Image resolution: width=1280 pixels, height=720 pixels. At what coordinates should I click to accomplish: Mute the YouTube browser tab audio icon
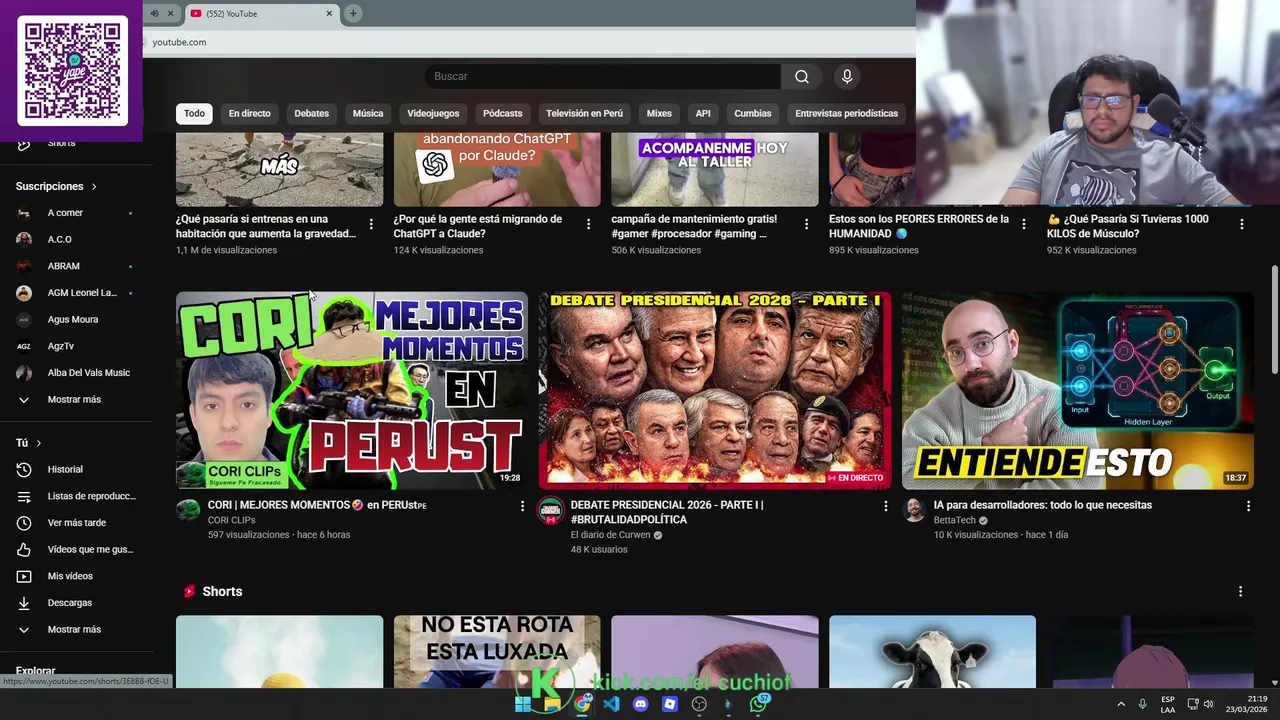pyautogui.click(x=154, y=13)
